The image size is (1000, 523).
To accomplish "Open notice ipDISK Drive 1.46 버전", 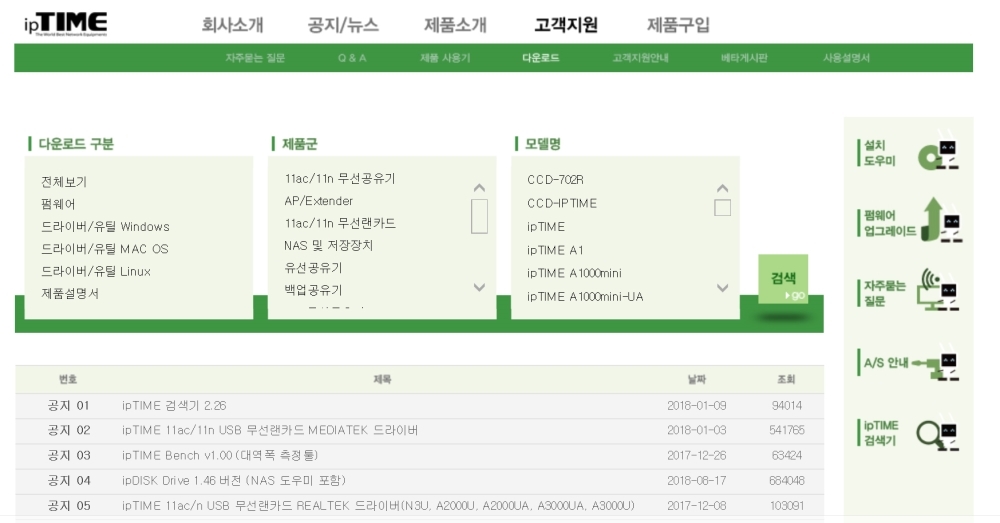I will pyautogui.click(x=233, y=480).
